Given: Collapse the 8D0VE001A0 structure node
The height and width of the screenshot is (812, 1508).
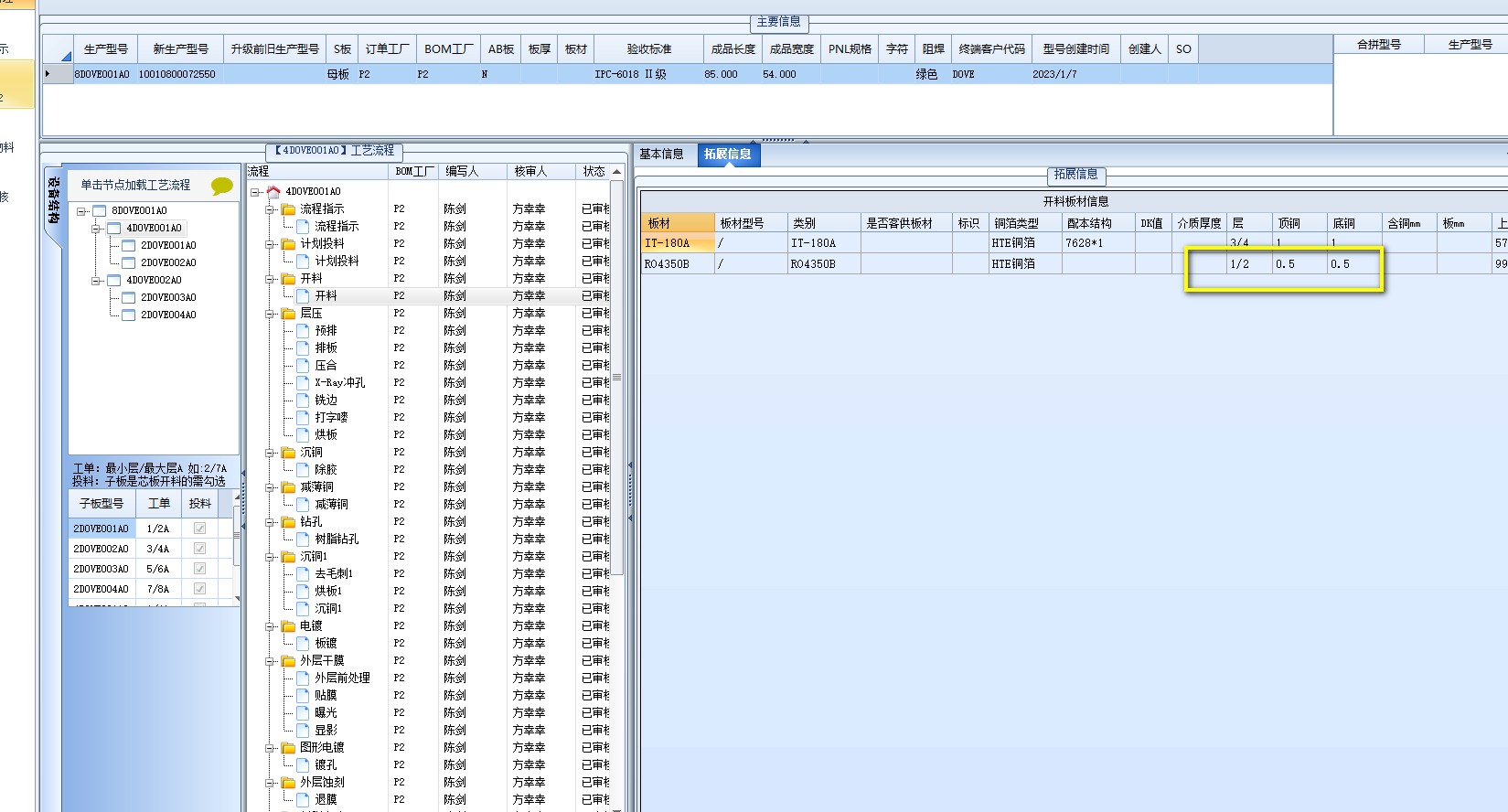Looking at the screenshot, I should pyautogui.click(x=80, y=211).
